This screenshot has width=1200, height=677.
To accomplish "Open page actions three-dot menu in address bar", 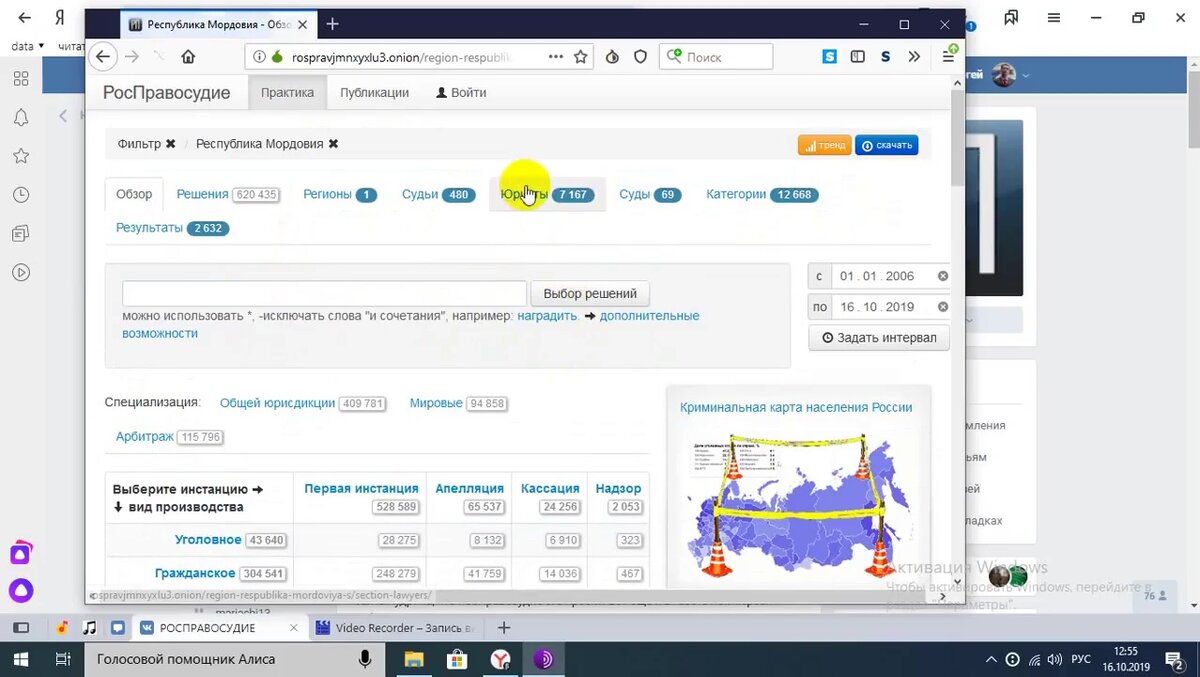I will [x=556, y=57].
